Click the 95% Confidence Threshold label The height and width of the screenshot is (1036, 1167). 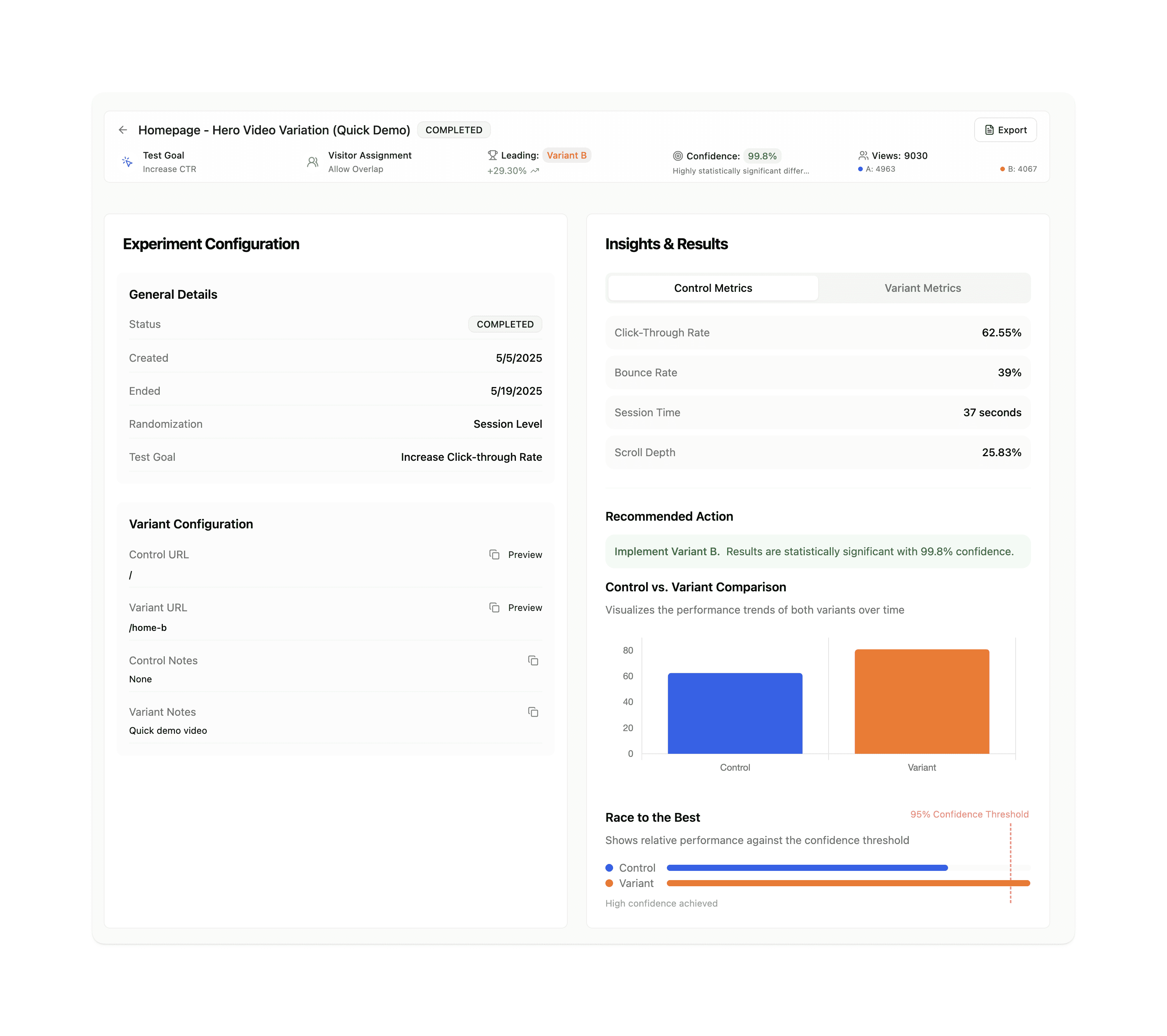coord(970,814)
